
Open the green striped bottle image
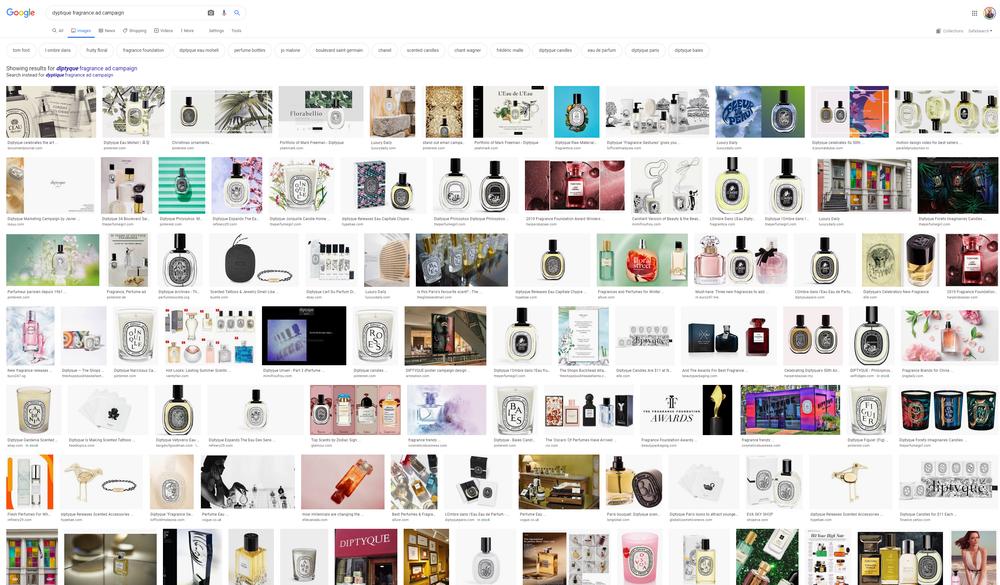click(182, 186)
